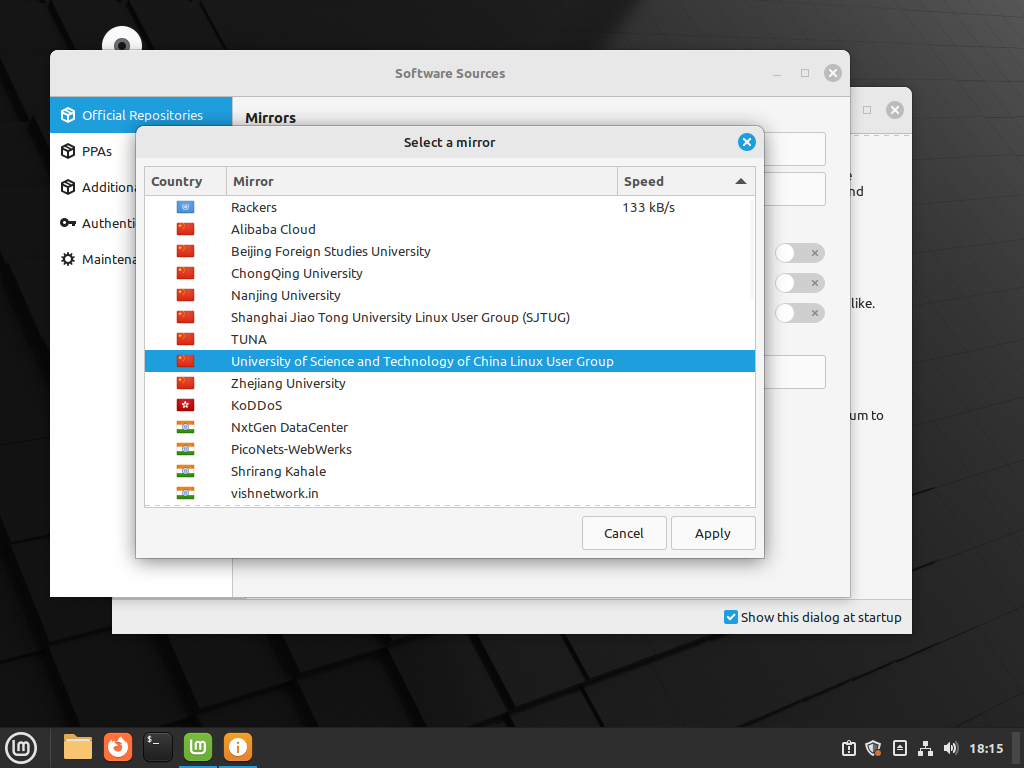Click the Authentication Keys key icon
The height and width of the screenshot is (768, 1024).
[x=68, y=223]
